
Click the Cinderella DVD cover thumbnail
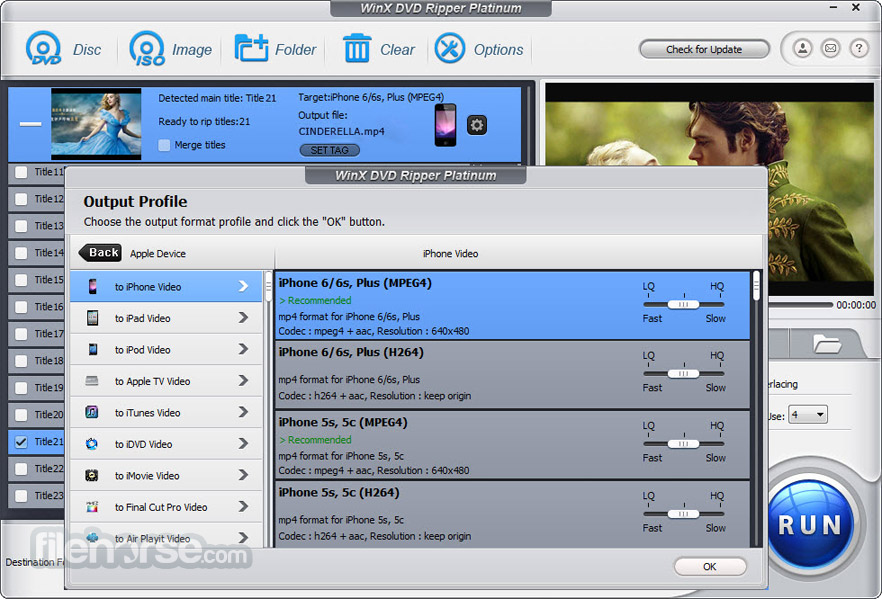point(96,124)
